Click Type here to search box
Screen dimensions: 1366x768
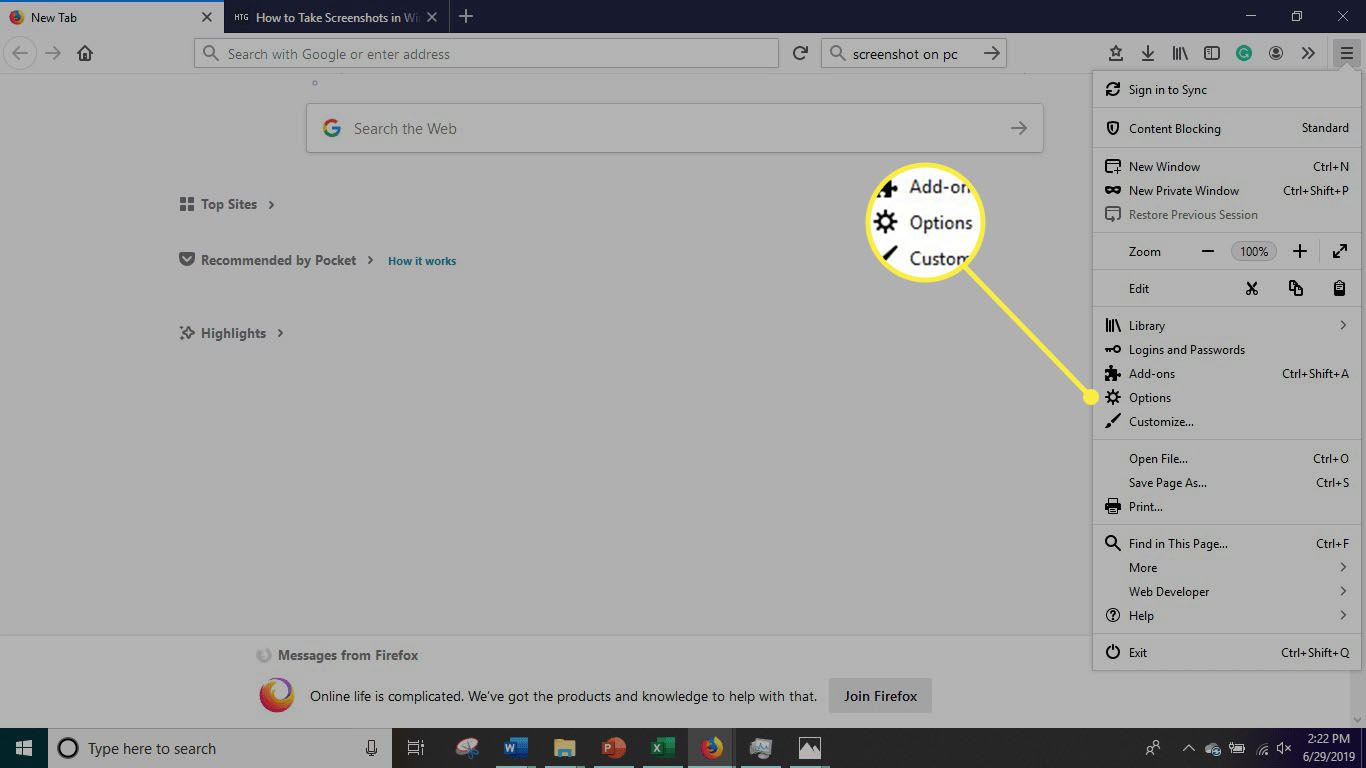coord(218,748)
